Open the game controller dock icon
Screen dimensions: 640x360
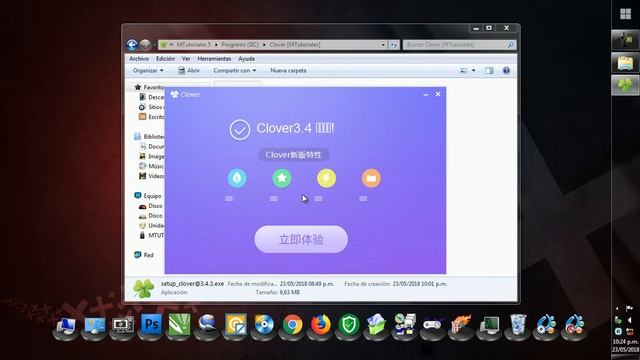point(433,325)
